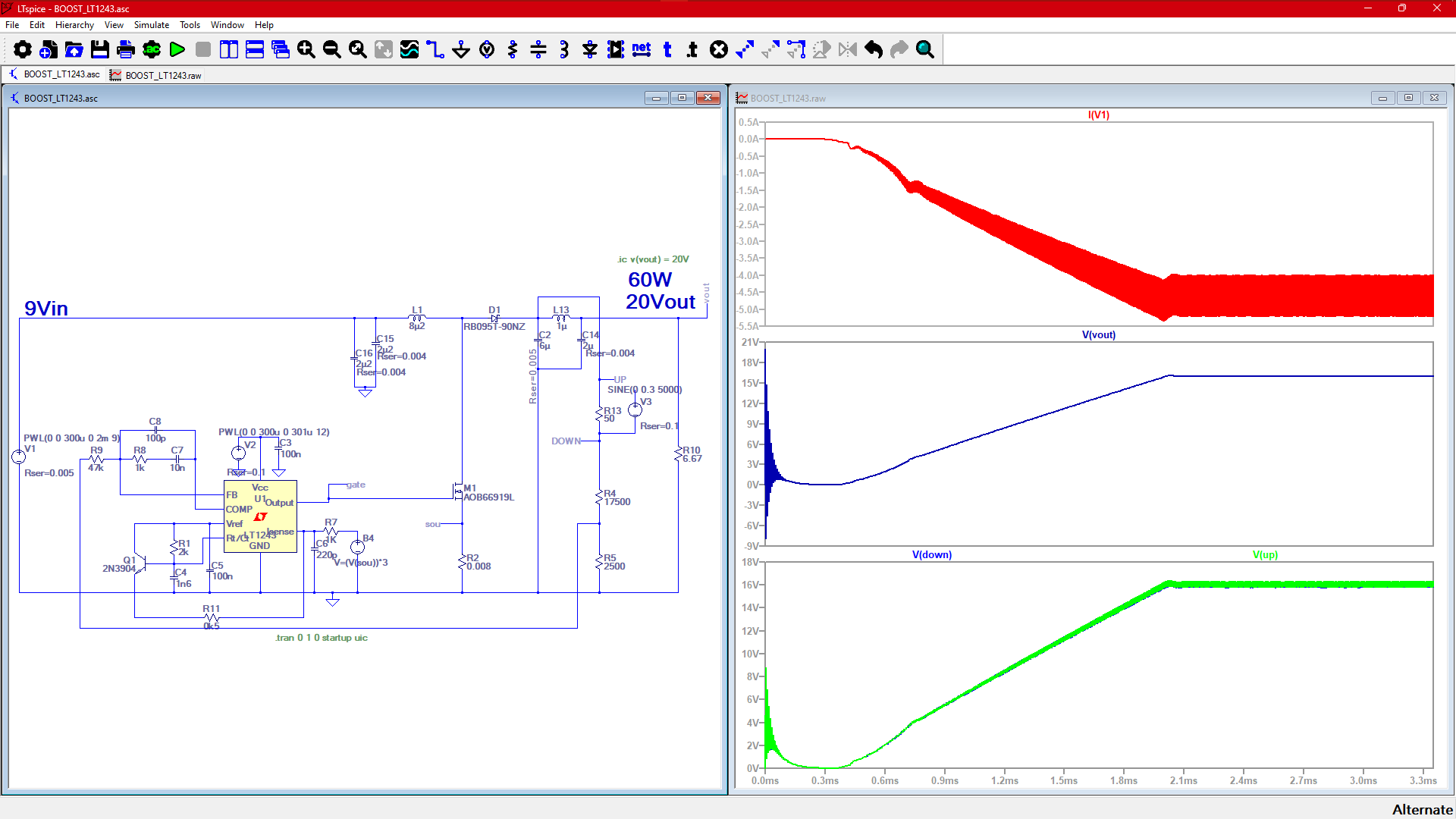Screen dimensions: 1456x819
Task: Click the .tran 0 1 0 startup uic directive
Action: 322,638
